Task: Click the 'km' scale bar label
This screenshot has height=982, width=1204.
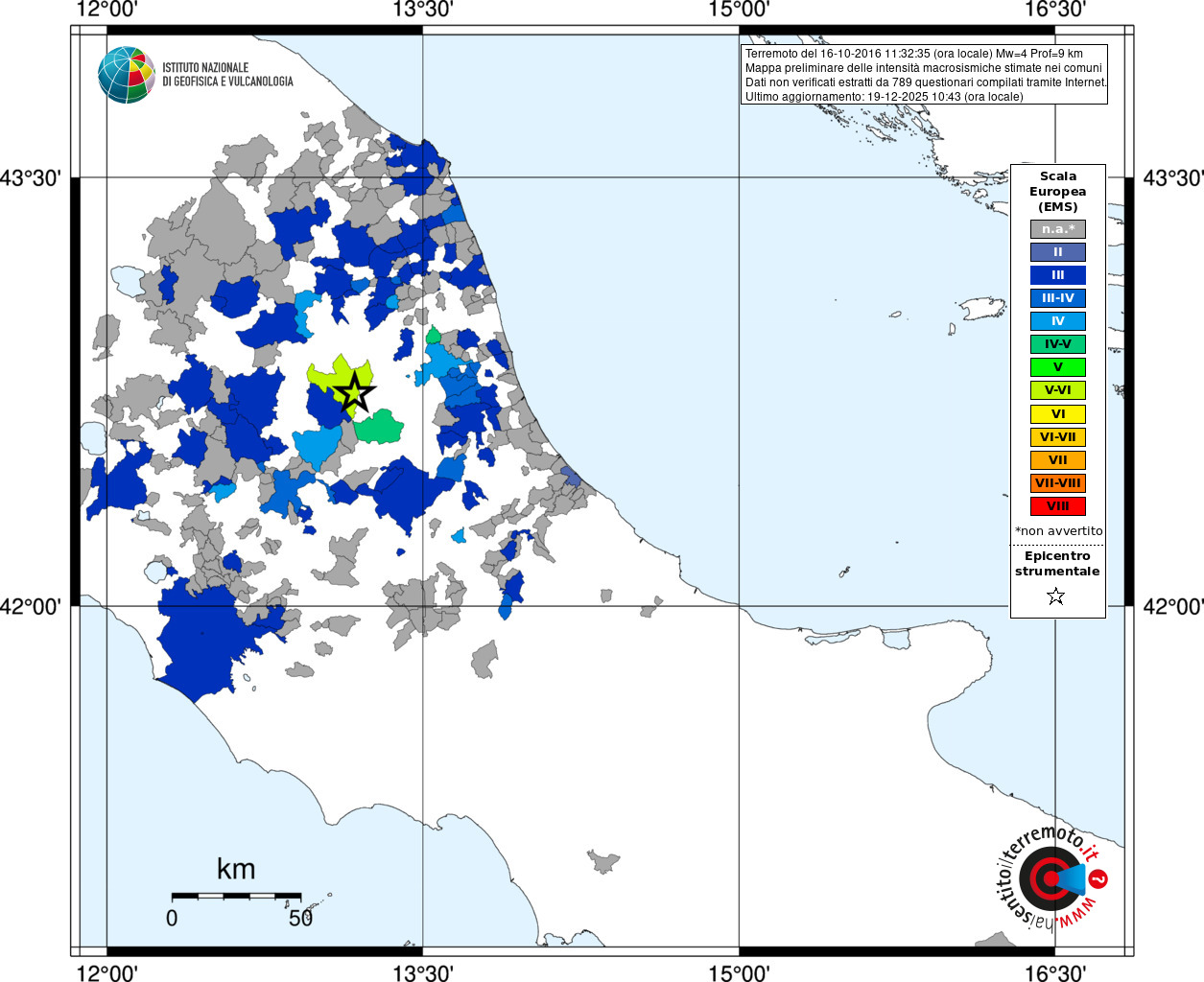Action: tap(236, 869)
